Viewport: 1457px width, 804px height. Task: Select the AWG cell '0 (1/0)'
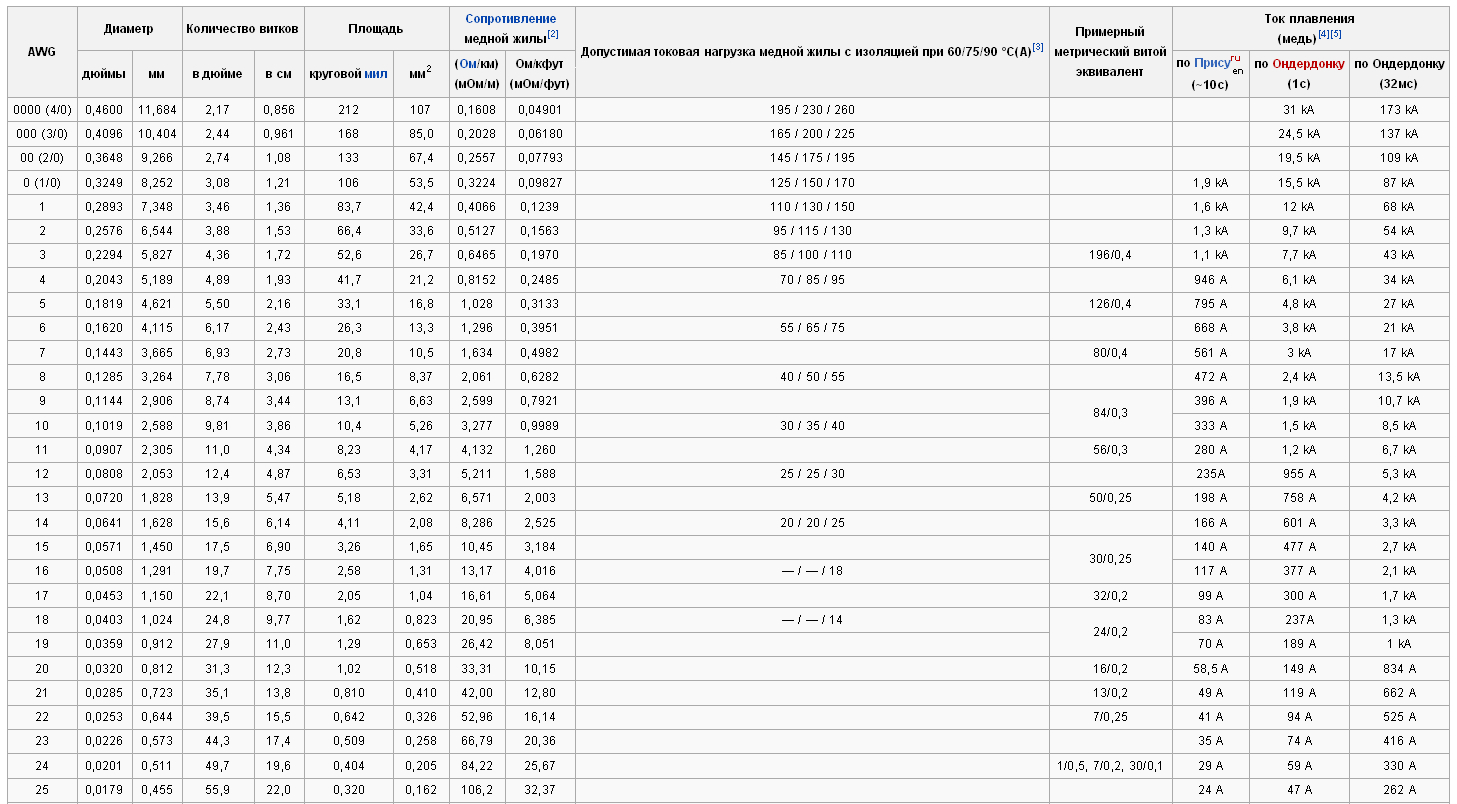[41, 183]
